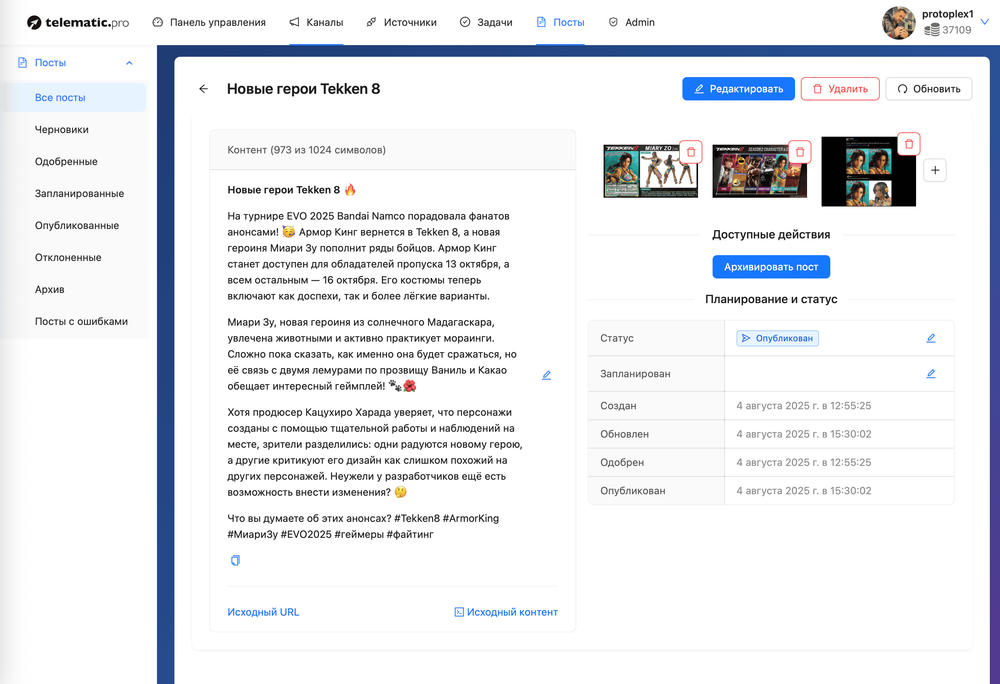Open the second Tekken thumbnail image
Screen dimensions: 1000x684
coord(759,171)
